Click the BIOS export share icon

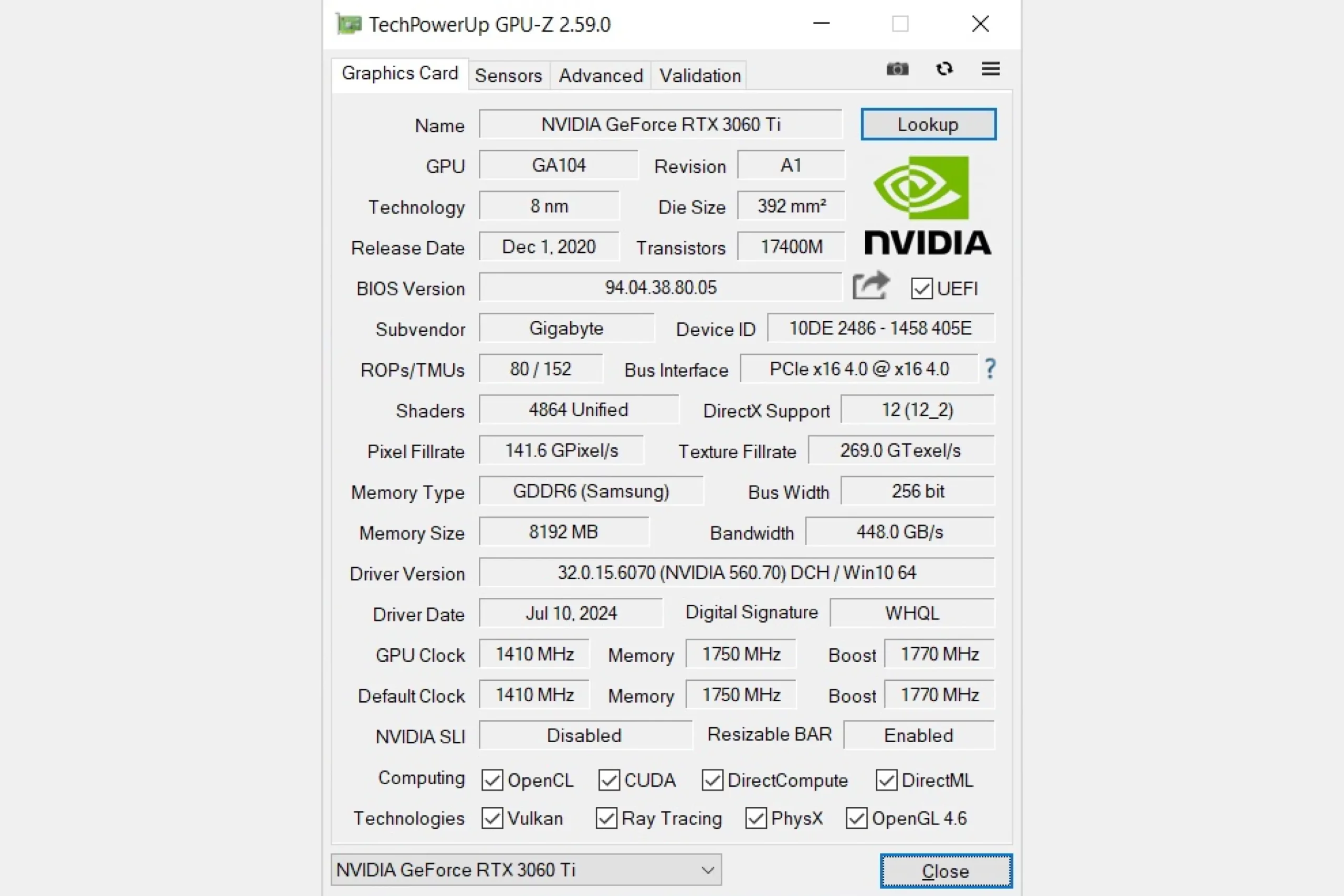(870, 286)
